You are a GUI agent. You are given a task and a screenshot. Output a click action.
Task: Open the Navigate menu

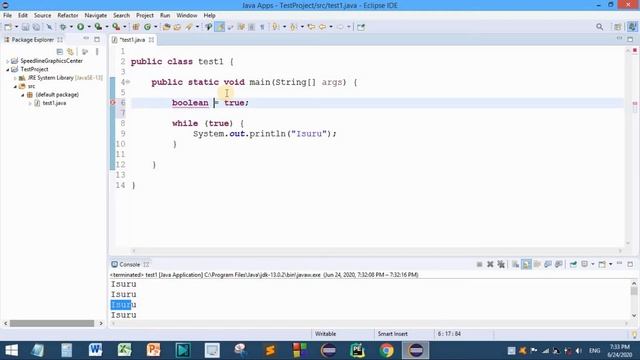coord(96,15)
